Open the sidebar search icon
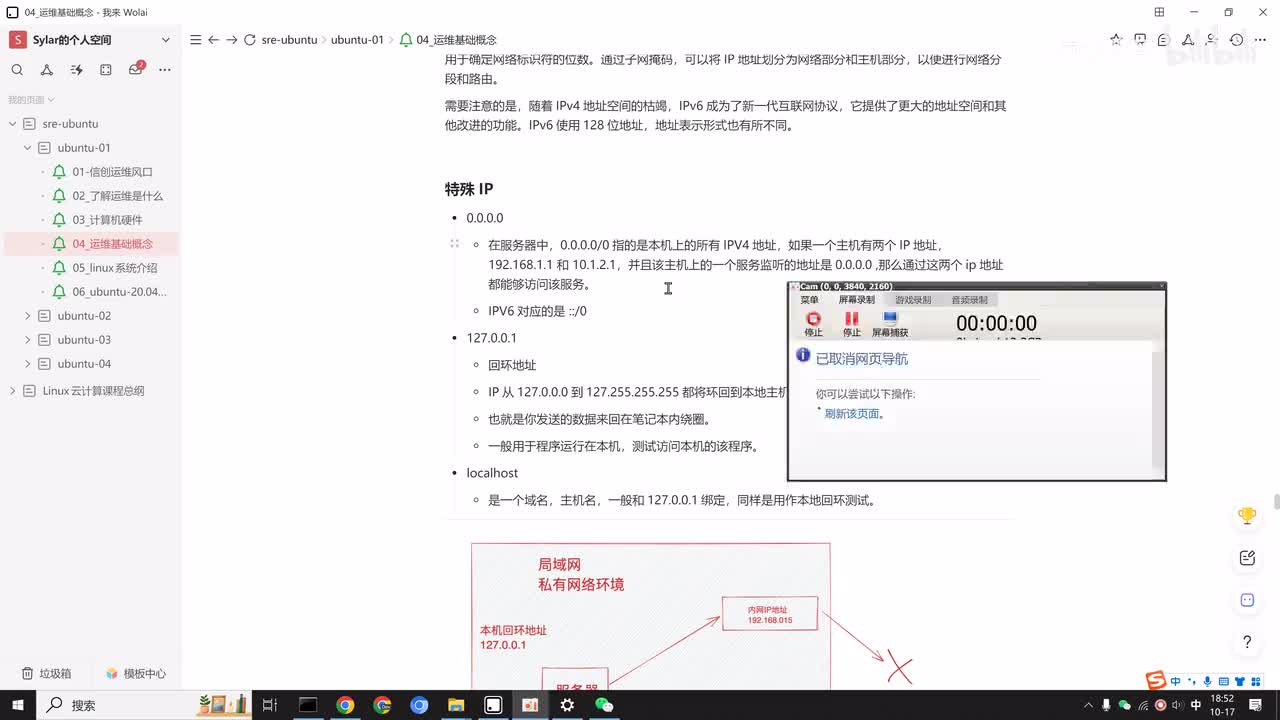The image size is (1280, 720). pos(17,70)
